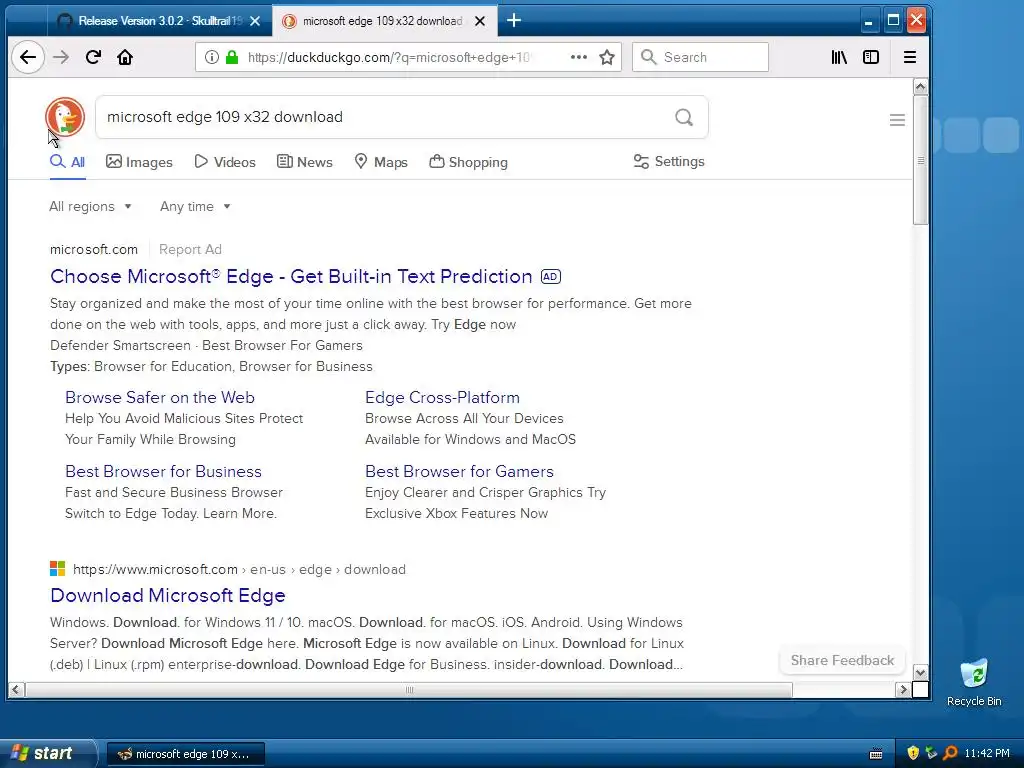Screen dimensions: 1024x768
Task: Expand the All regions dropdown
Action: click(91, 206)
